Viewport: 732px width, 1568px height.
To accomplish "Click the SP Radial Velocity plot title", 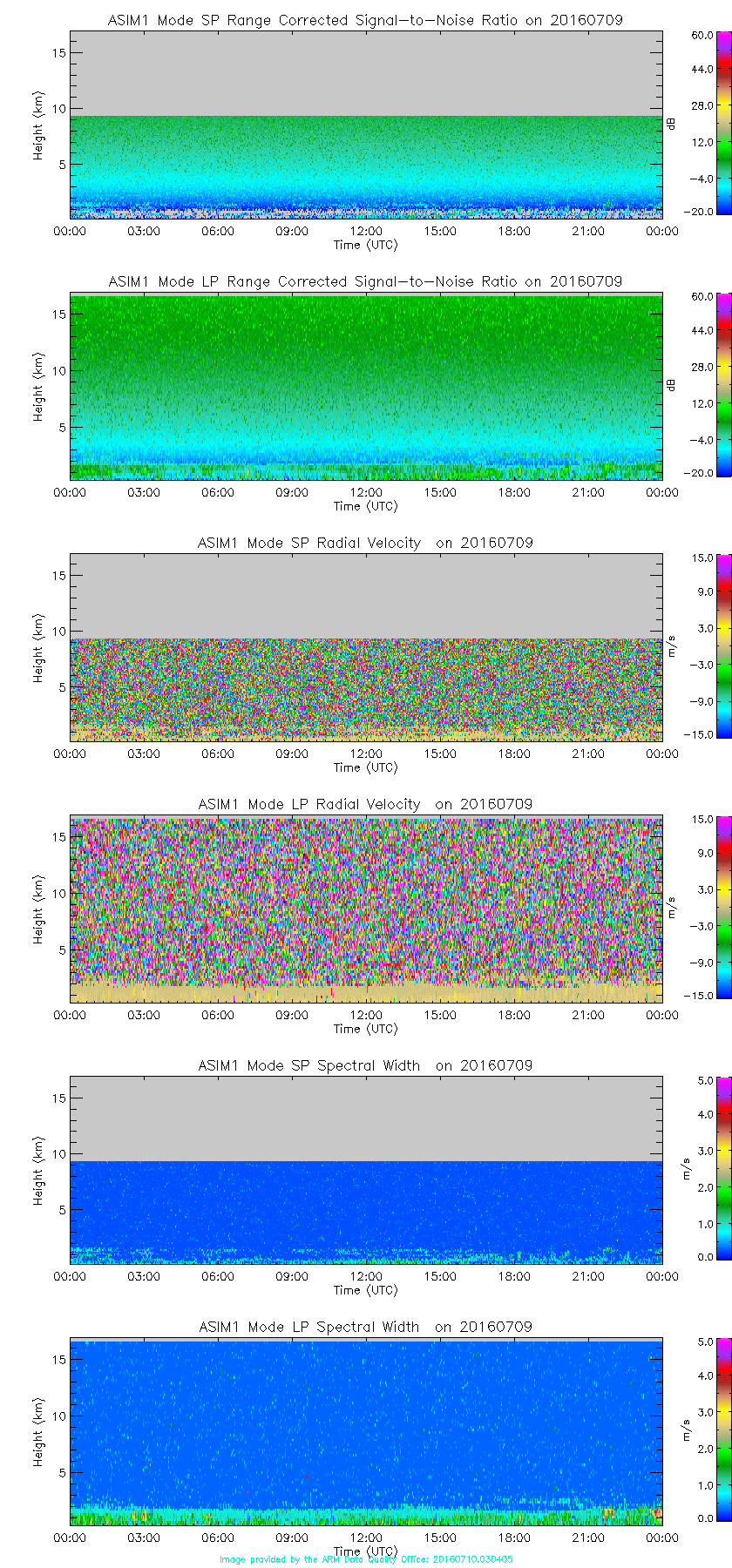I will (x=365, y=543).
